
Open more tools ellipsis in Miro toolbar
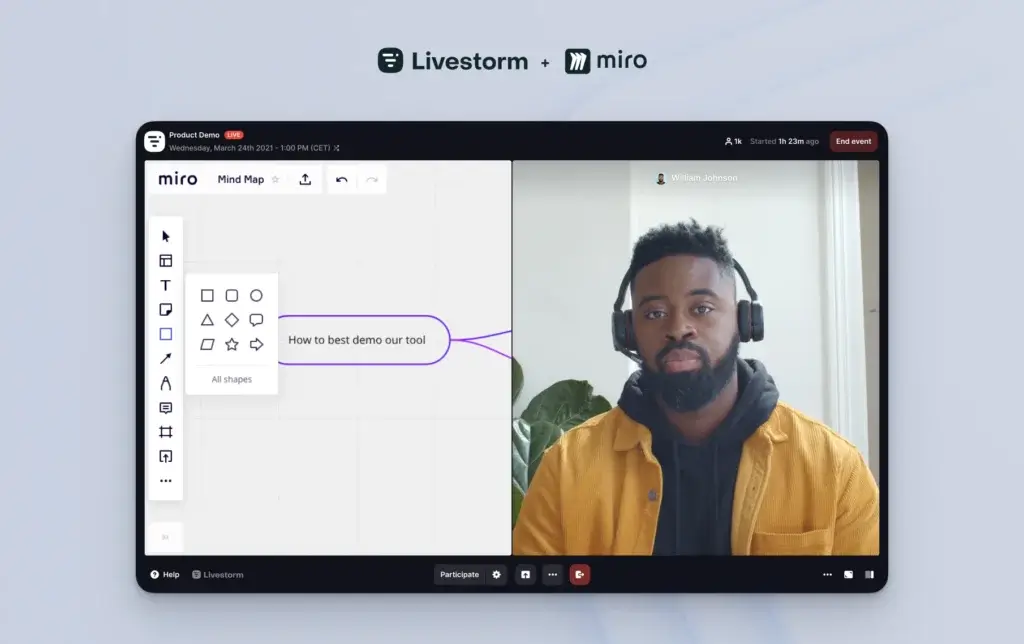point(166,481)
